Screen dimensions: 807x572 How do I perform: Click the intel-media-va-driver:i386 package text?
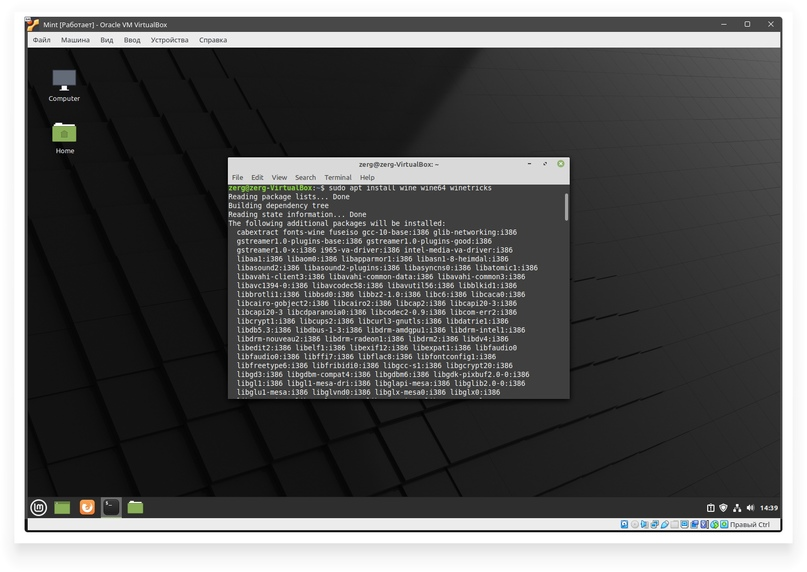coord(458,250)
